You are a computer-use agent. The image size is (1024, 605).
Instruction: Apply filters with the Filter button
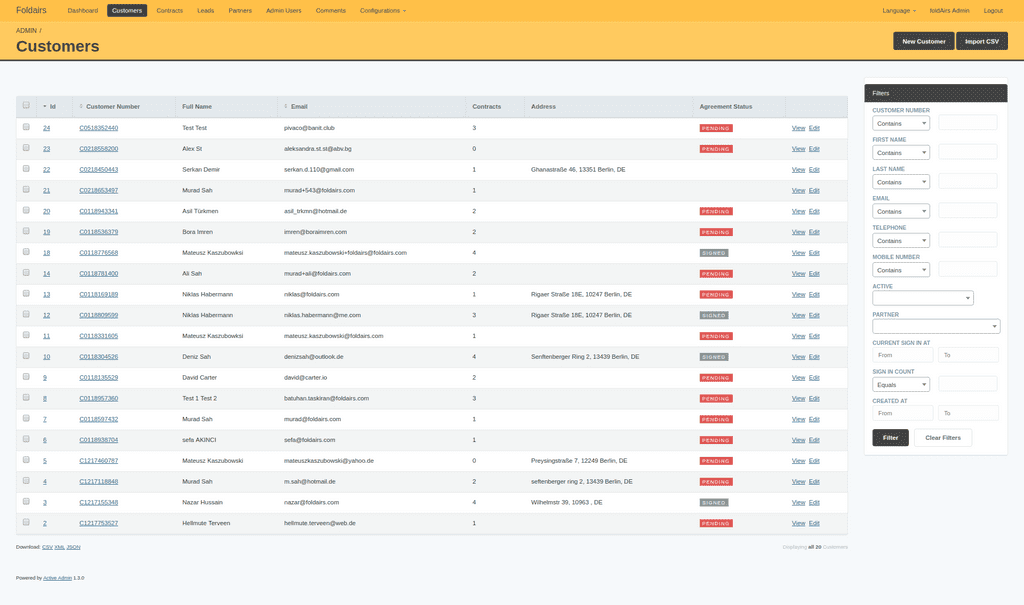tap(889, 437)
